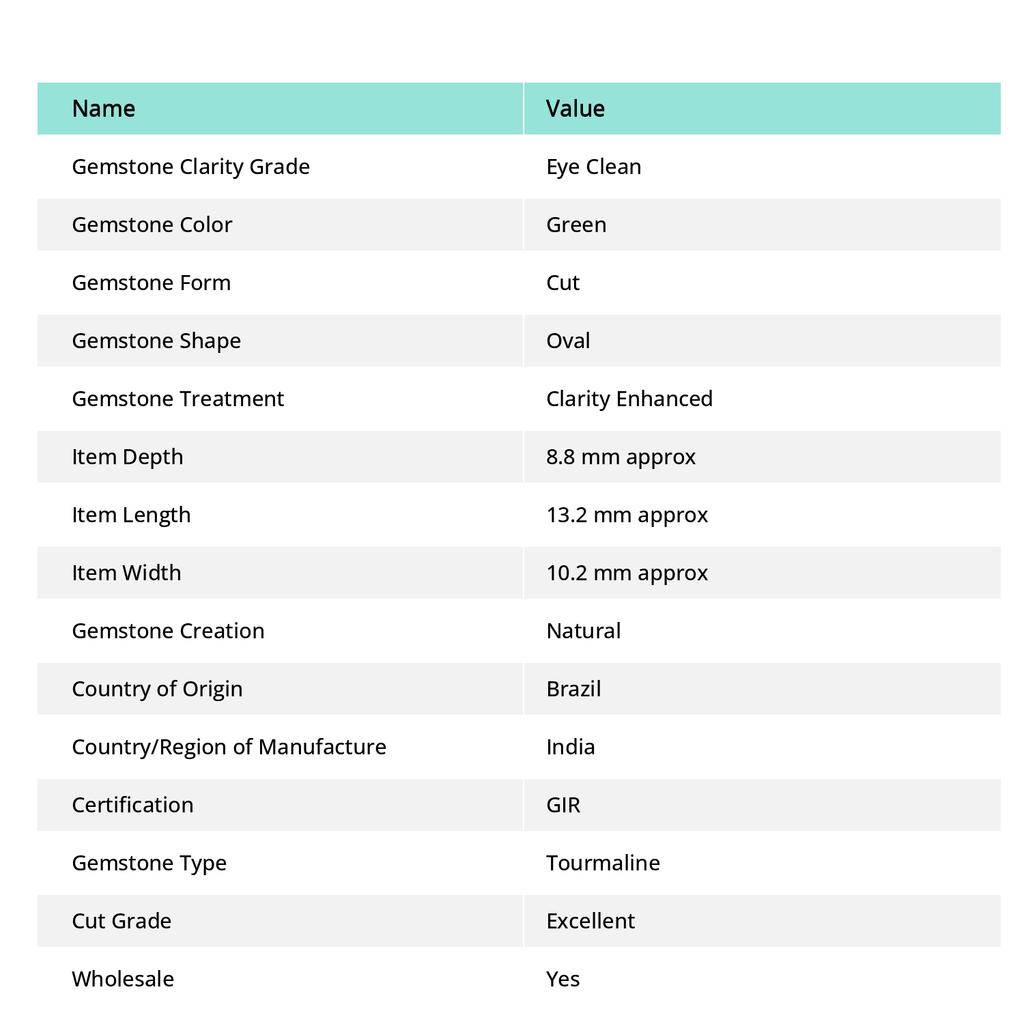The width and height of the screenshot is (1024, 1024).
Task: Select Country/Region of Manufacture label
Action: (x=229, y=747)
